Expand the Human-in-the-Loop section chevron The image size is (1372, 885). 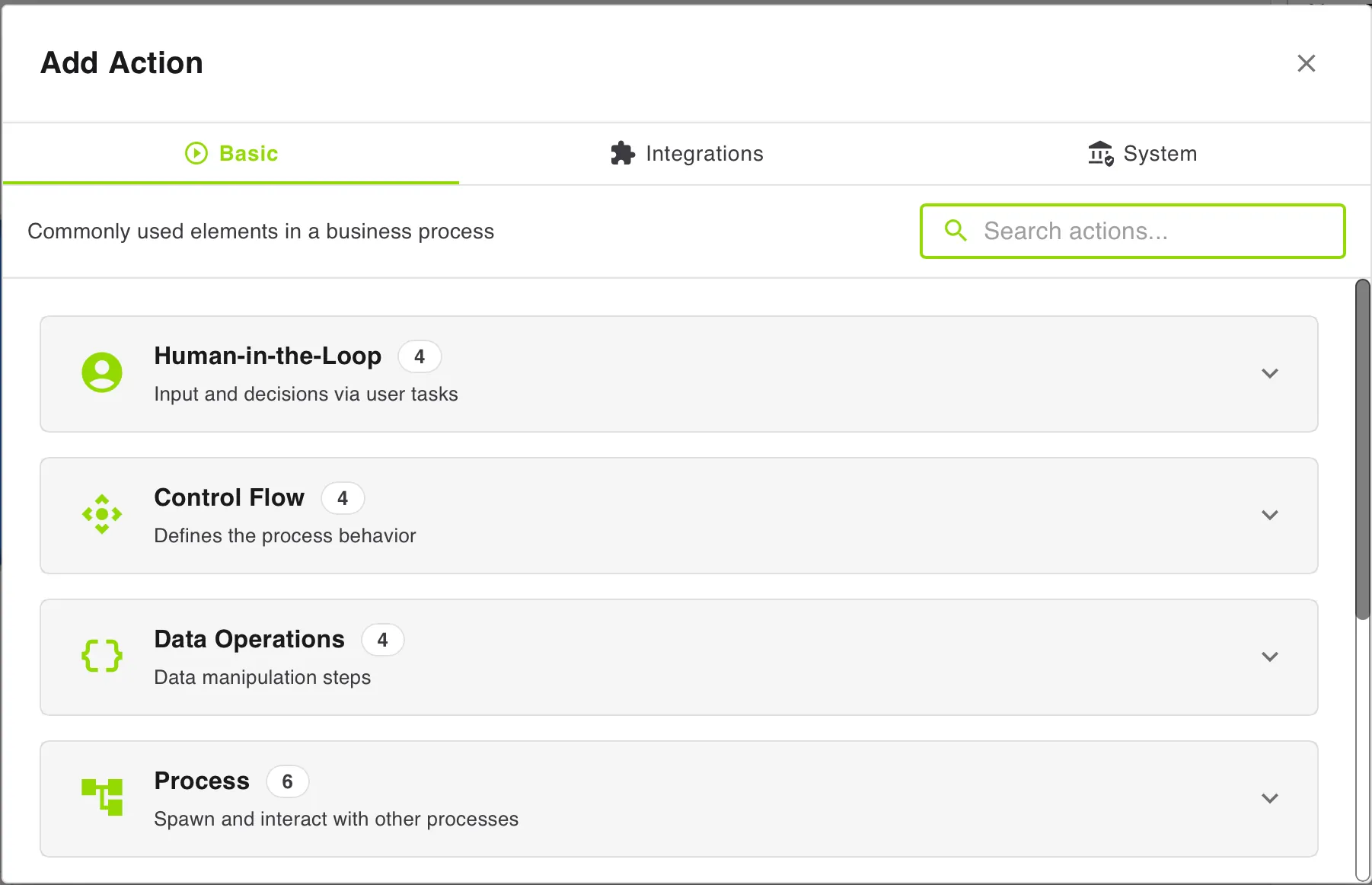[1269, 373]
